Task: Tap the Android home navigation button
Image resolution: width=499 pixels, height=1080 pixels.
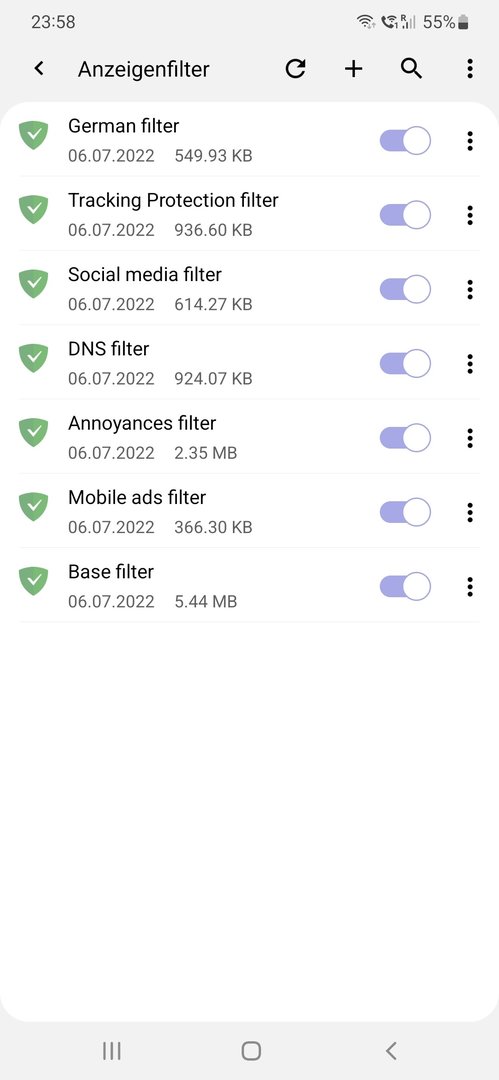Action: pyautogui.click(x=251, y=1050)
